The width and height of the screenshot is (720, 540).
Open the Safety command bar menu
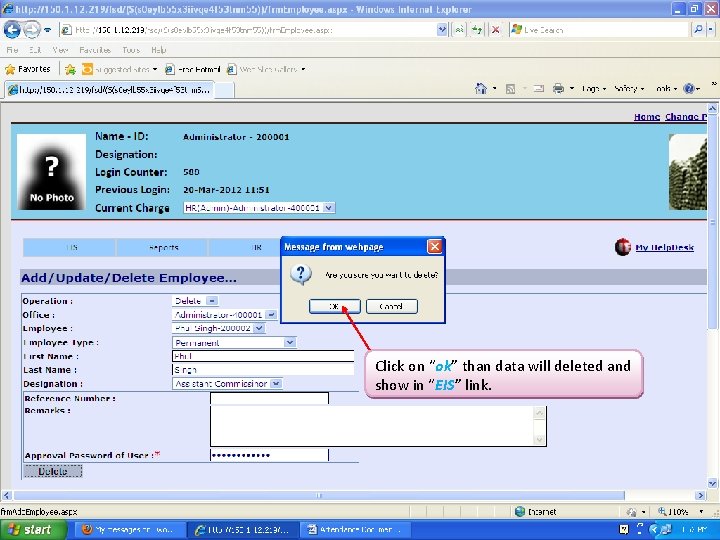[629, 89]
